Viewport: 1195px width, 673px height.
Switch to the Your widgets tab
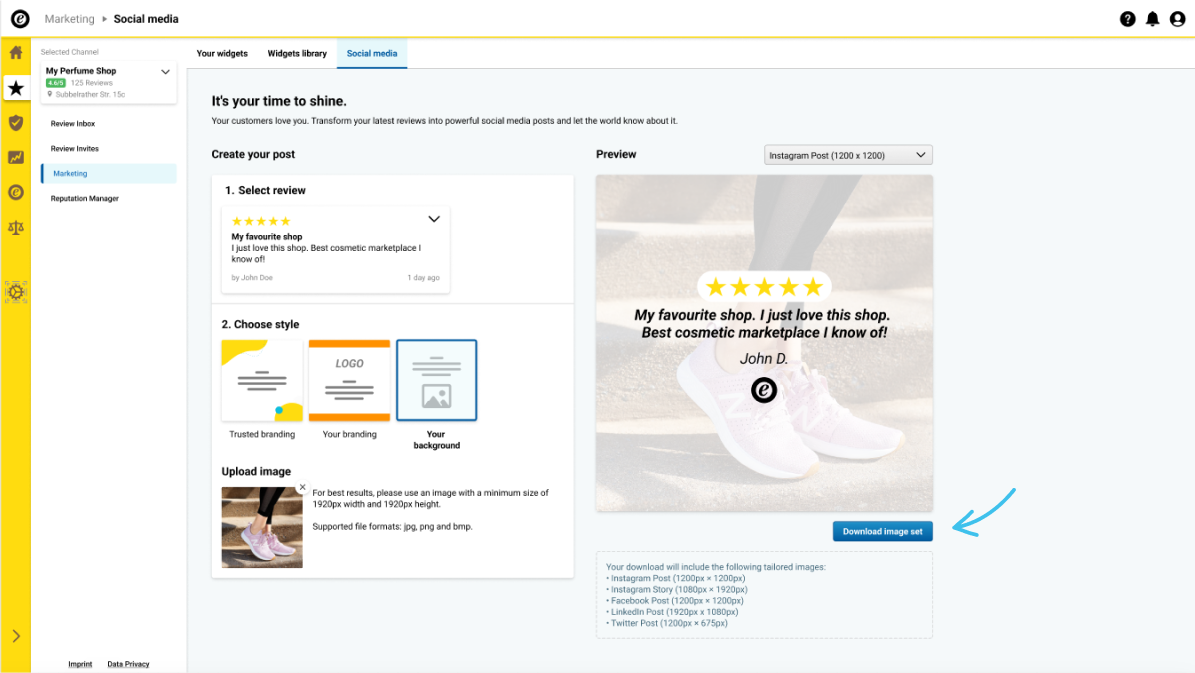pyautogui.click(x=222, y=53)
